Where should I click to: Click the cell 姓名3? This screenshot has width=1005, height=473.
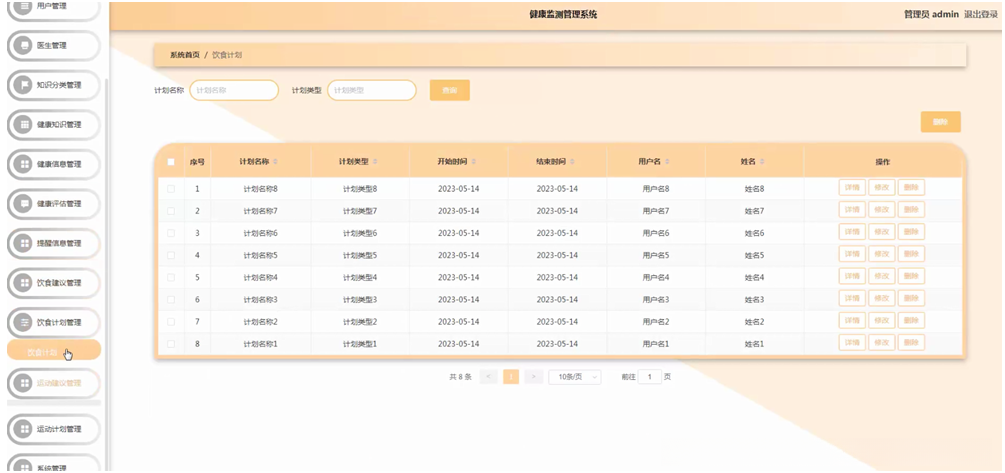coord(754,299)
